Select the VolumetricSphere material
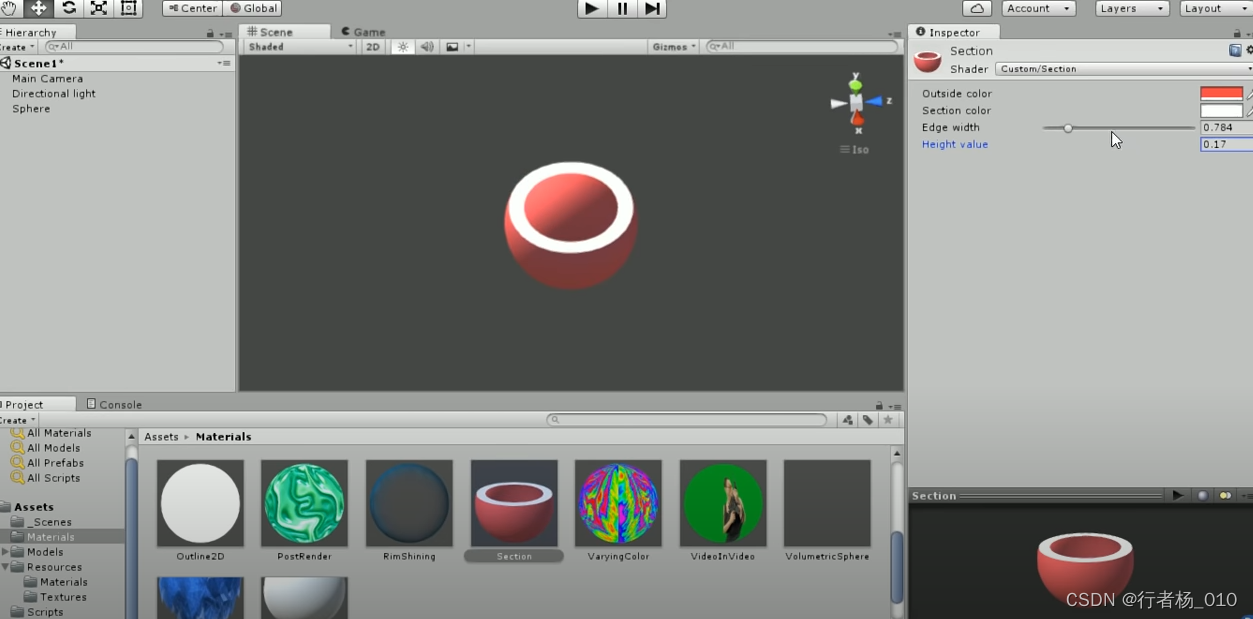This screenshot has width=1253, height=619. (x=827, y=510)
